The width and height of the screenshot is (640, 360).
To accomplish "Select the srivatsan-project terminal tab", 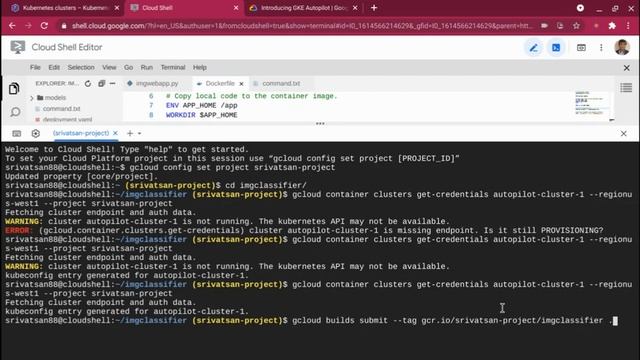I will point(81,133).
